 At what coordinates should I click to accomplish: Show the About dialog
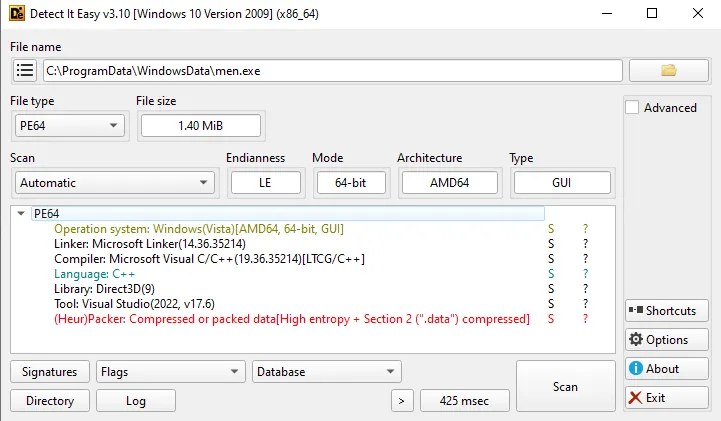(666, 368)
